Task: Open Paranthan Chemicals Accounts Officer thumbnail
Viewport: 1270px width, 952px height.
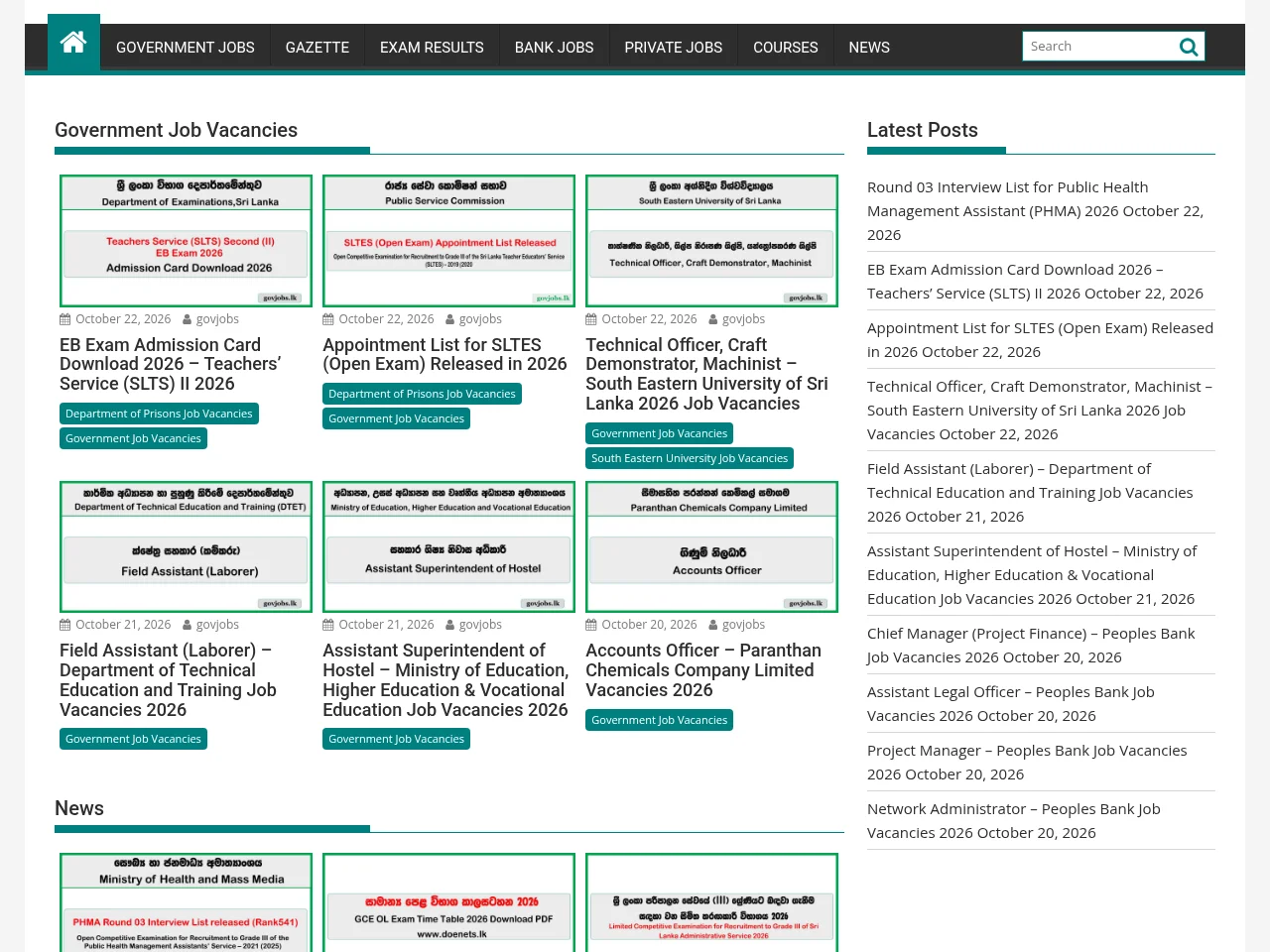Action: (711, 546)
